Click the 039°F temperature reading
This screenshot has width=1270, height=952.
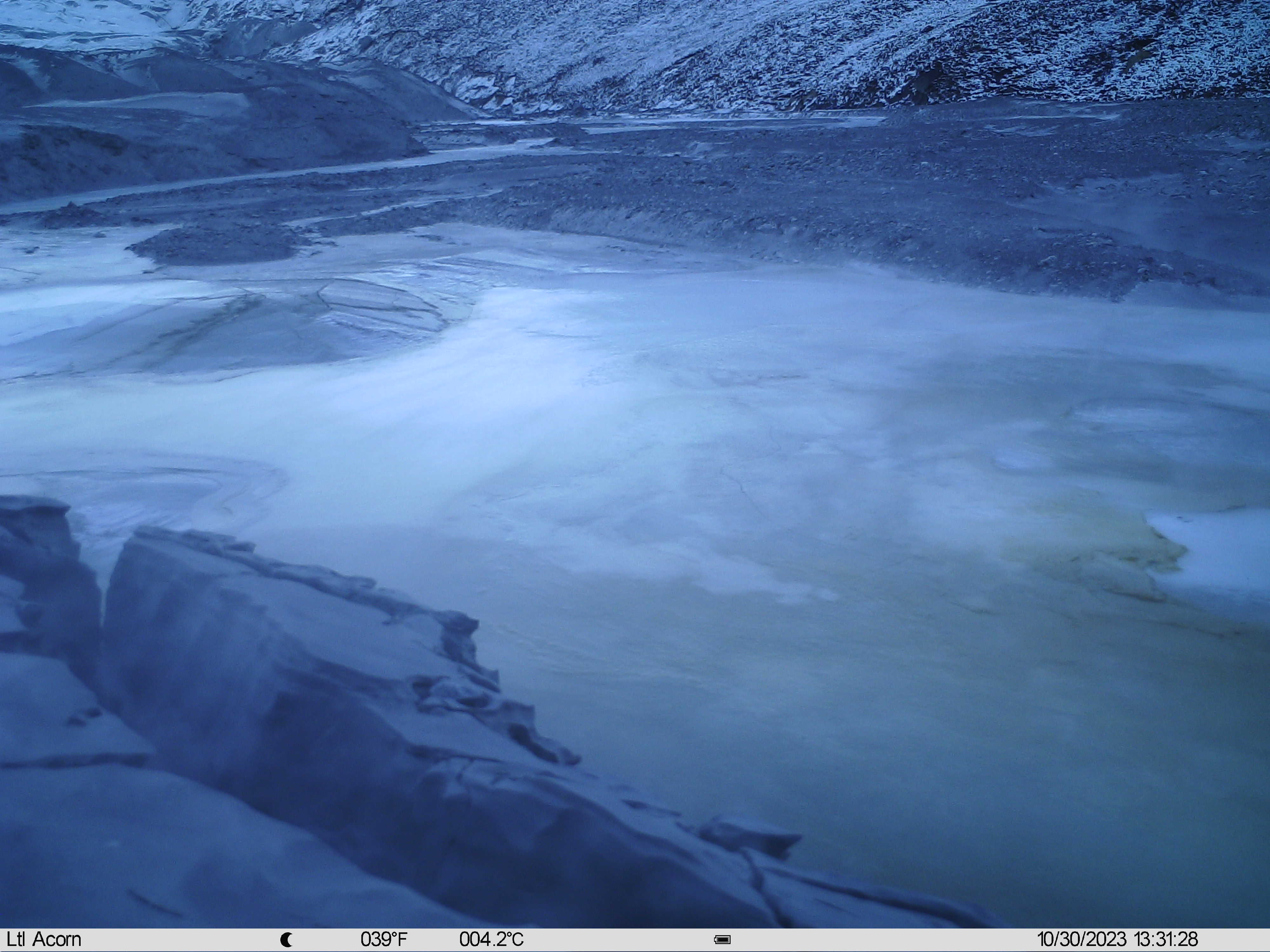(x=384, y=940)
